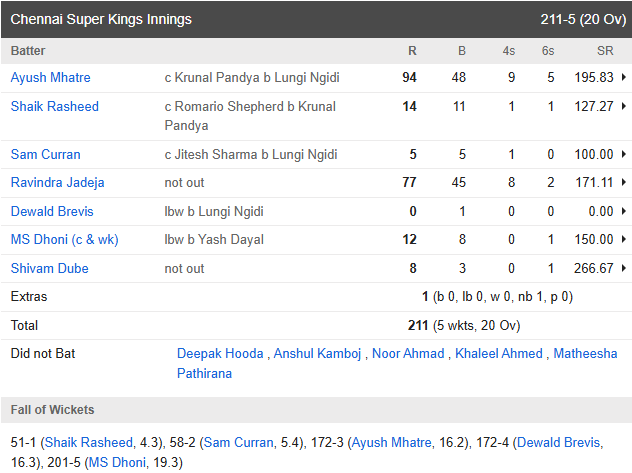Open Noor Ahmad in Did not Bat
Screen dimensions: 632x473
pos(408,353)
